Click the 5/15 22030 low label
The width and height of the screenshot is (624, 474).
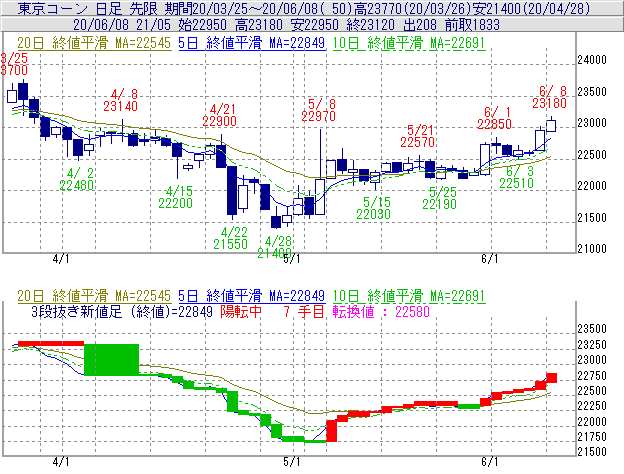pyautogui.click(x=373, y=208)
